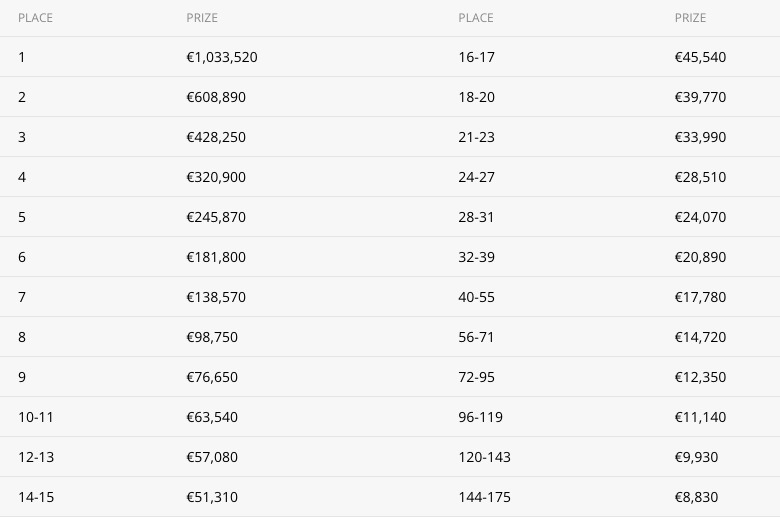Select the left PRIZE column header
The height and width of the screenshot is (518, 780).
coord(202,18)
